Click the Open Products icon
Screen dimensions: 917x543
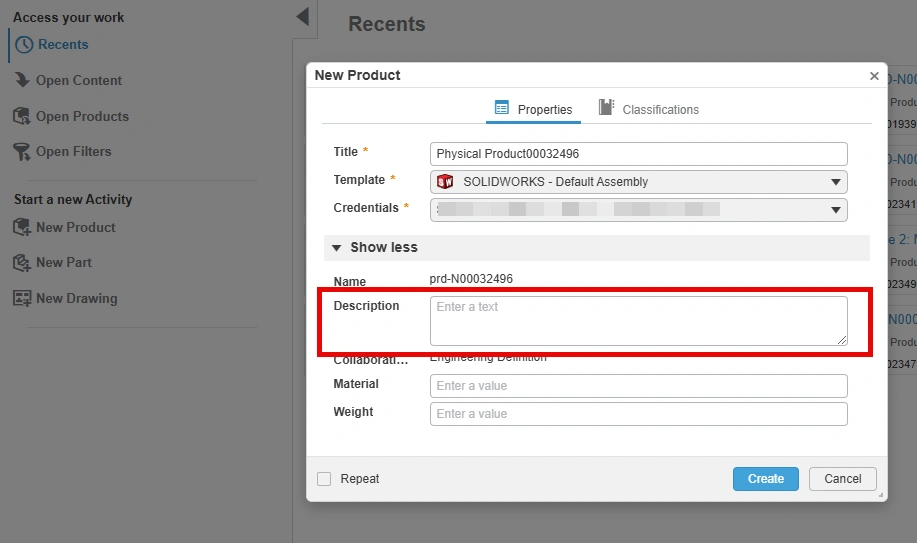[x=22, y=117]
